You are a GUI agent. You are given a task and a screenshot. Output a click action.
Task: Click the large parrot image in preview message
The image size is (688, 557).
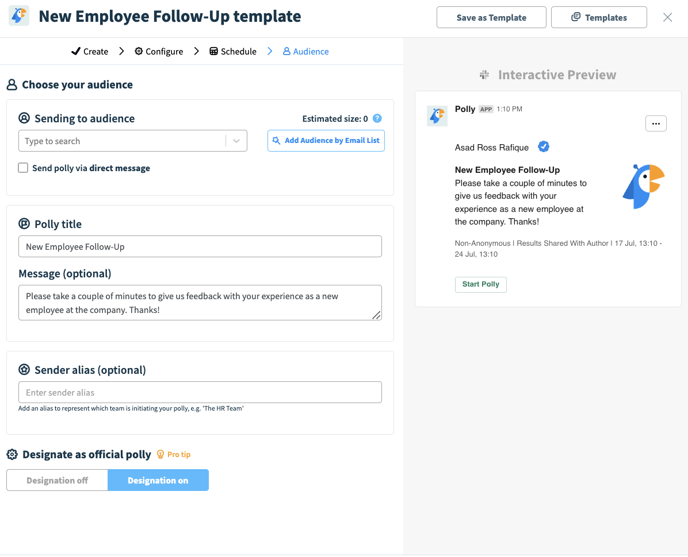click(644, 187)
